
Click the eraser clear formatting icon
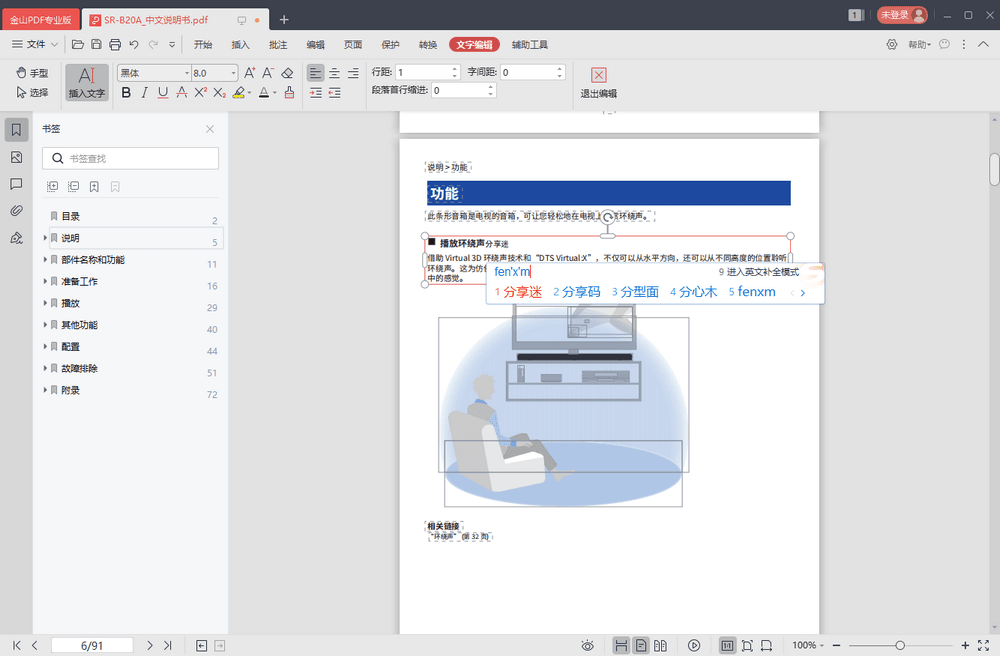(287, 73)
